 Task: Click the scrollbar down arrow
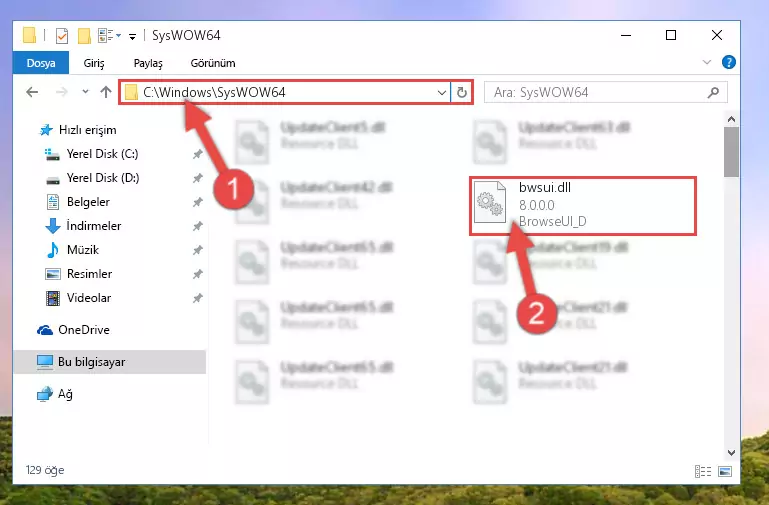point(731,453)
